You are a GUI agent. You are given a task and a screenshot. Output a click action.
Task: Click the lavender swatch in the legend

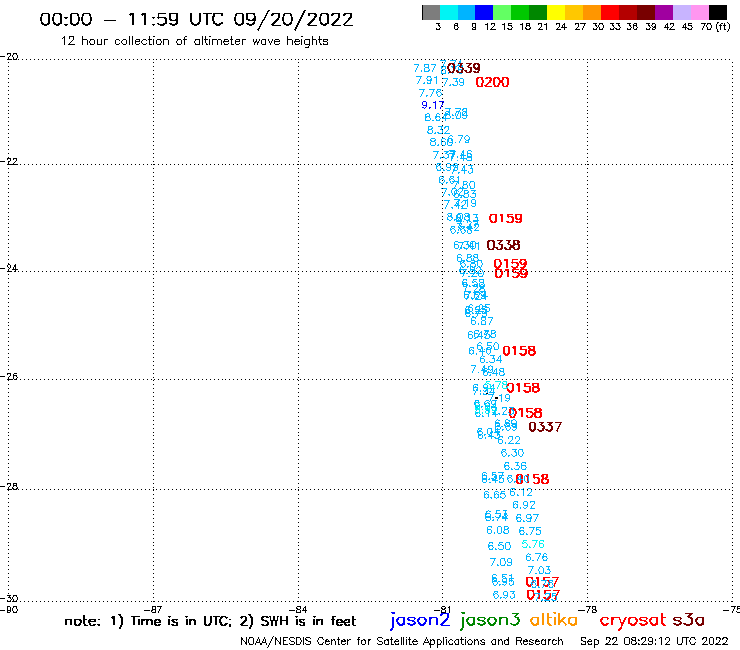(x=681, y=12)
